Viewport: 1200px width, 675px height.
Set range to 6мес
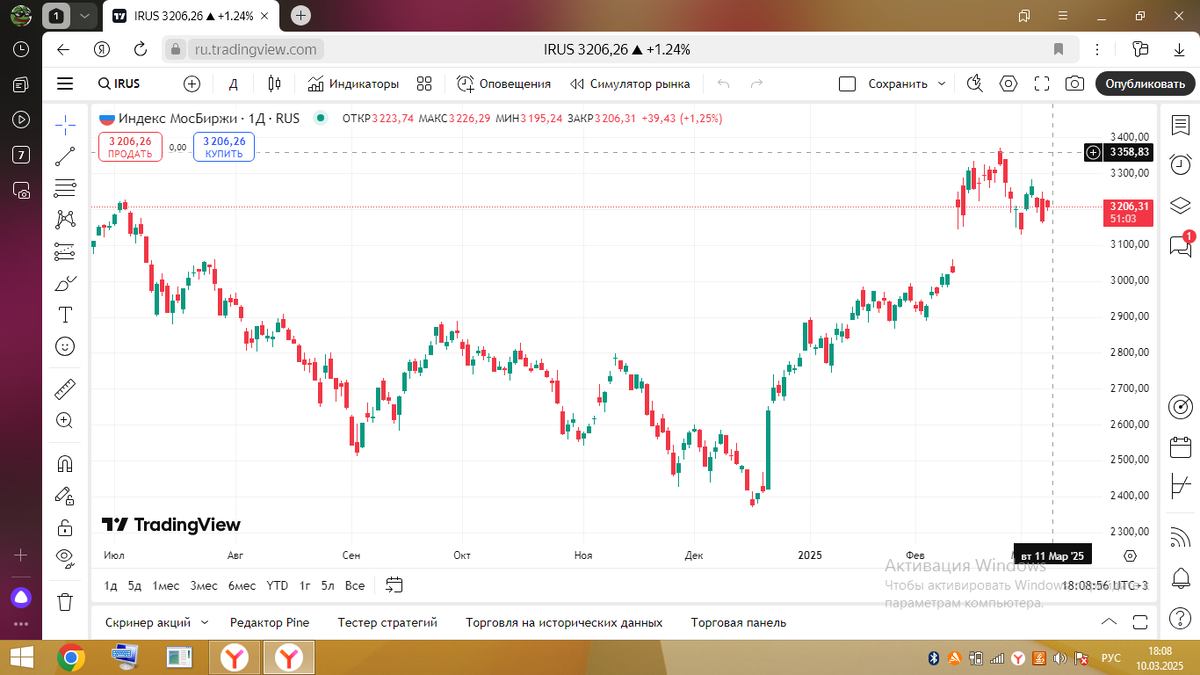pos(242,586)
